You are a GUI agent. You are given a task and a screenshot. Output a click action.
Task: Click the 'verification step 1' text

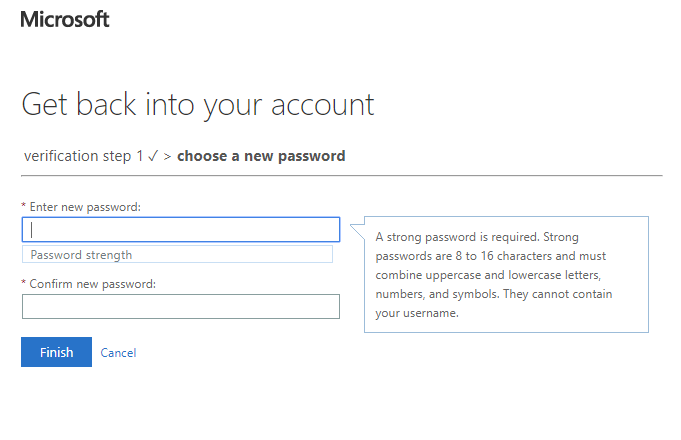[x=83, y=156]
